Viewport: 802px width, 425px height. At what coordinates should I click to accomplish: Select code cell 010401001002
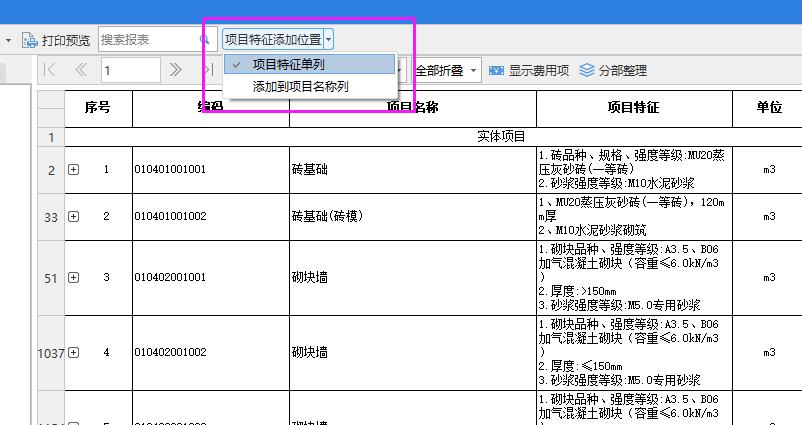(211, 216)
